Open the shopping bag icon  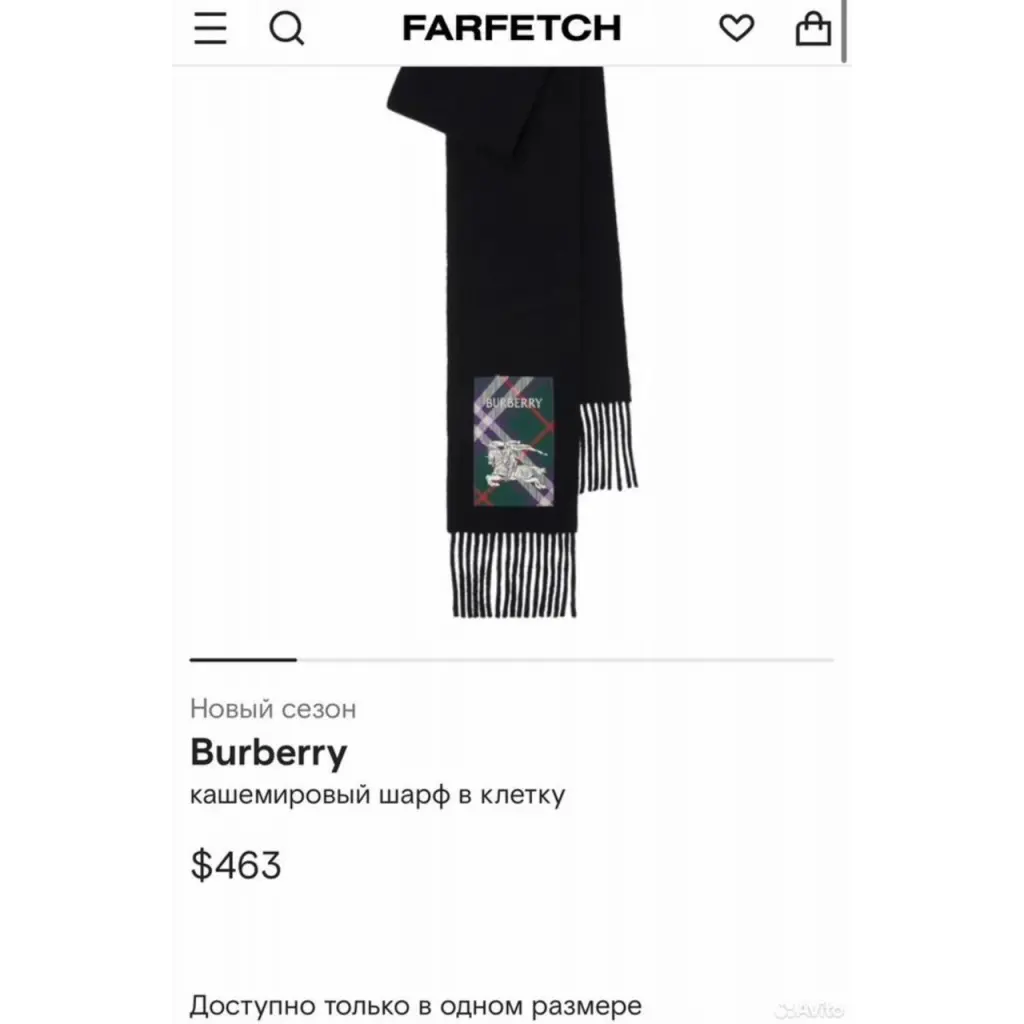click(813, 29)
